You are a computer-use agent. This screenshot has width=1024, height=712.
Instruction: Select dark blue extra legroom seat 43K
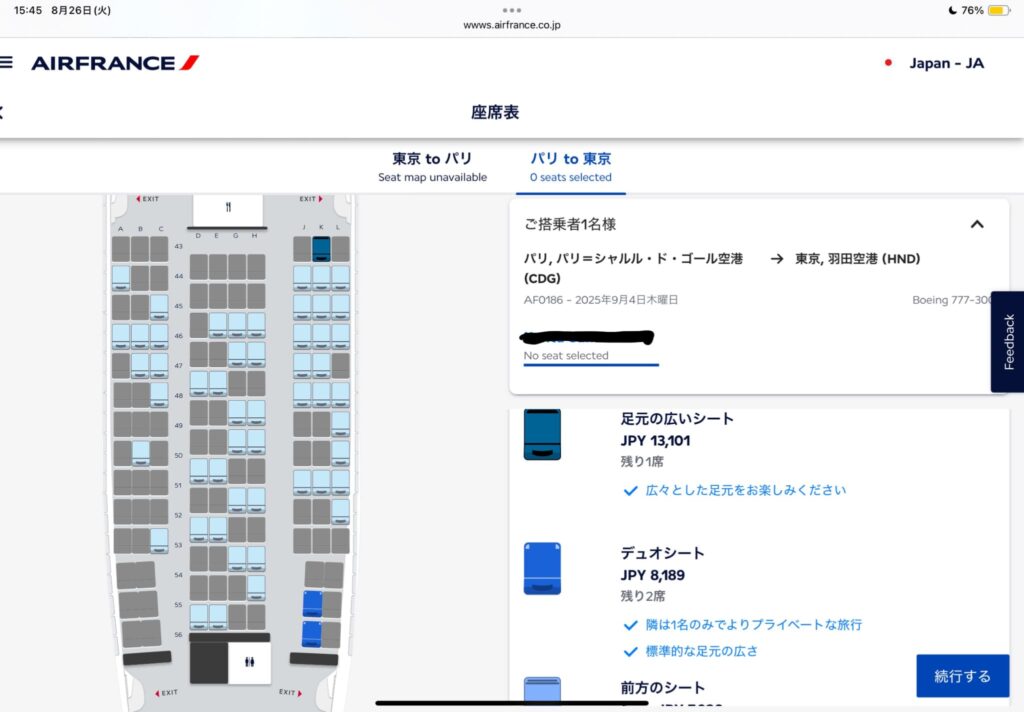(x=321, y=248)
